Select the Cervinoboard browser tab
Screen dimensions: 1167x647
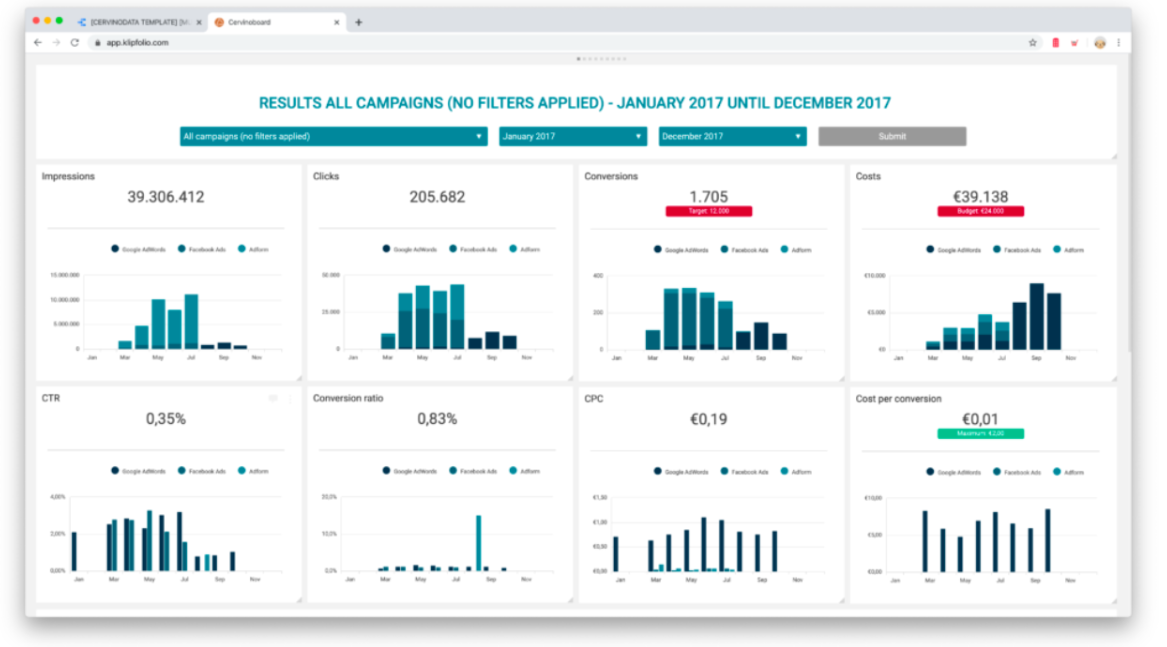point(270,22)
